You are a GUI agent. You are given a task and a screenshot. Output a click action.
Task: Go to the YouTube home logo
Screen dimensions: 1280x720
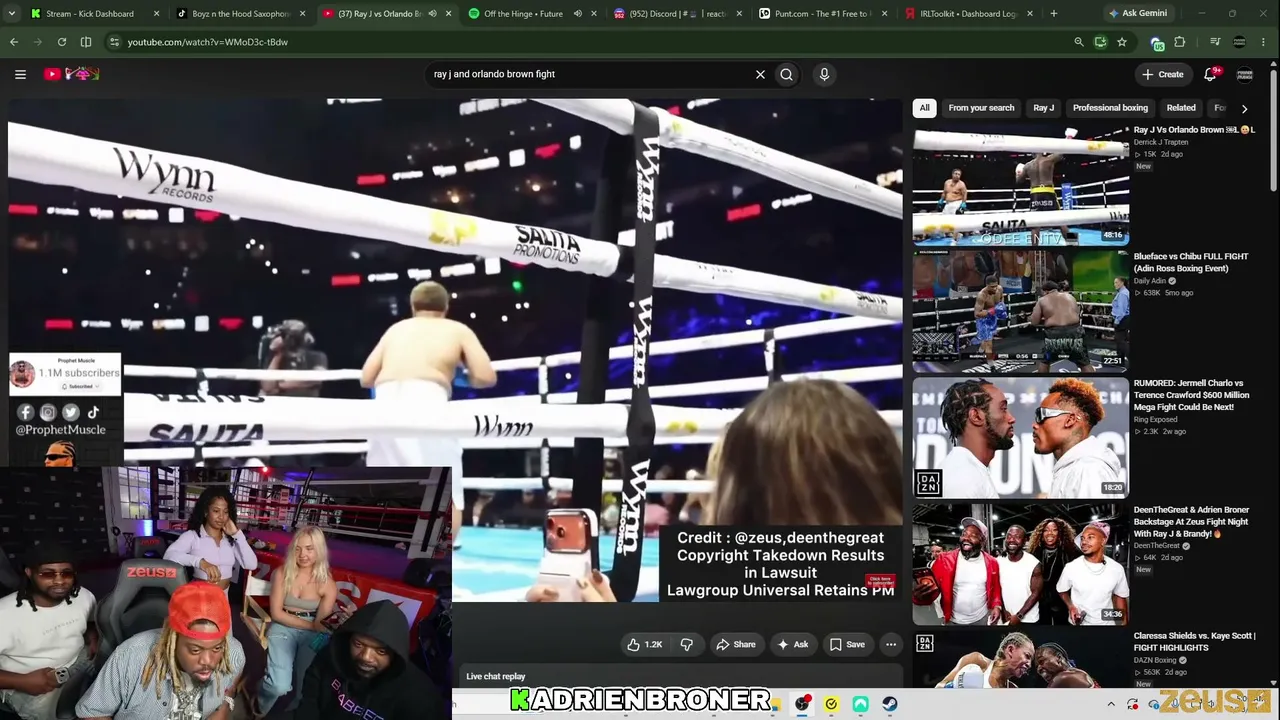pyautogui.click(x=72, y=74)
